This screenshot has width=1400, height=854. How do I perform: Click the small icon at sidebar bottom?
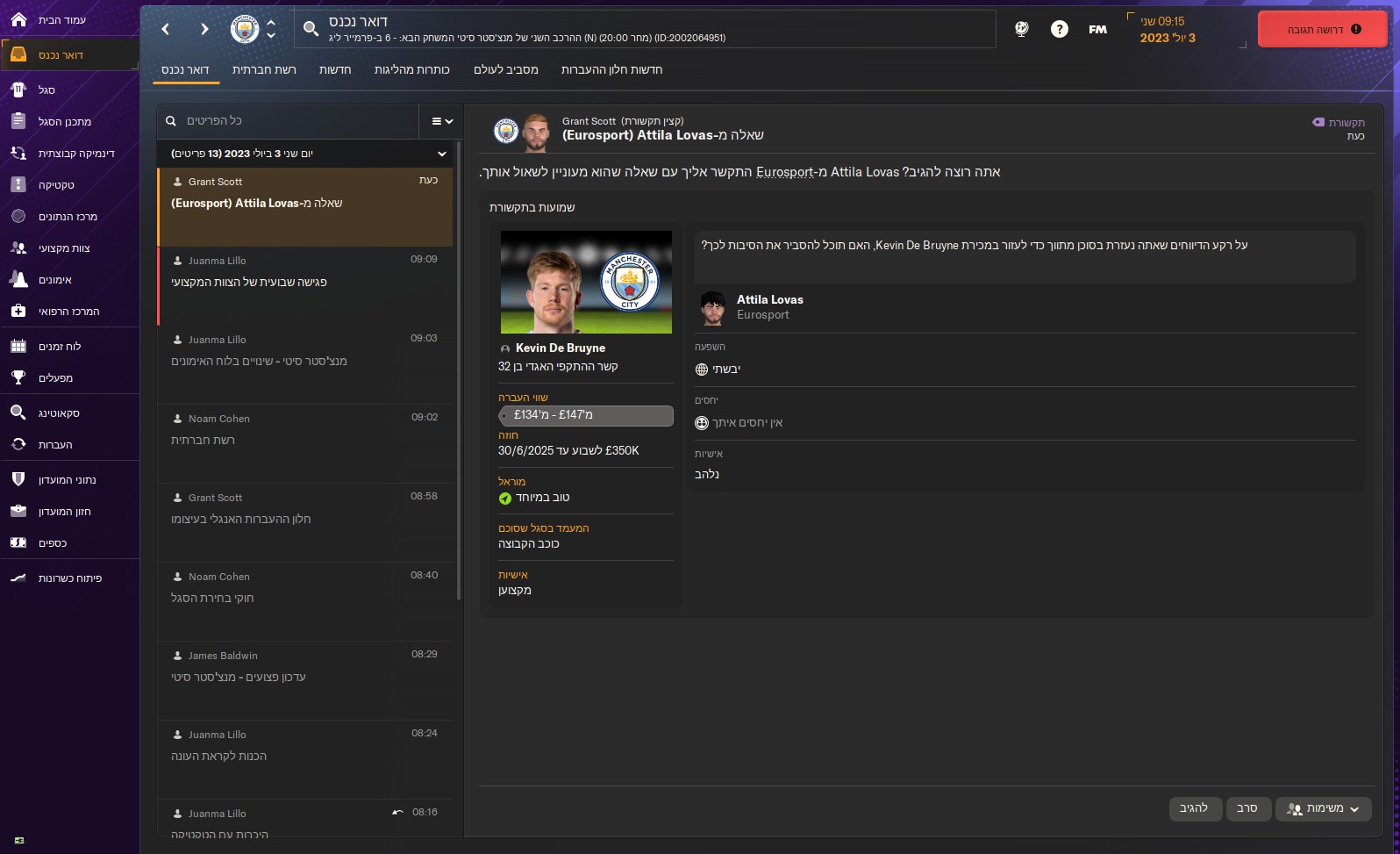[x=19, y=840]
